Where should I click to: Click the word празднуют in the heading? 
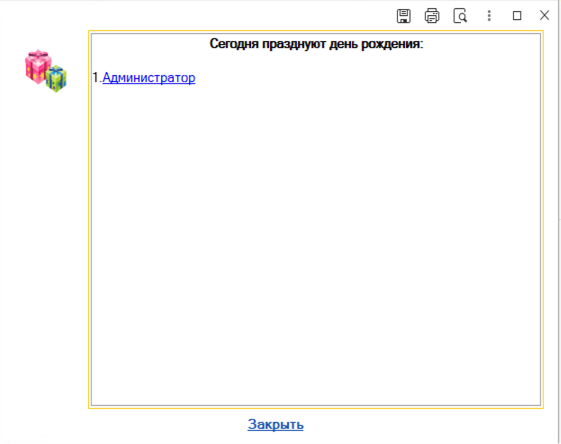294,44
